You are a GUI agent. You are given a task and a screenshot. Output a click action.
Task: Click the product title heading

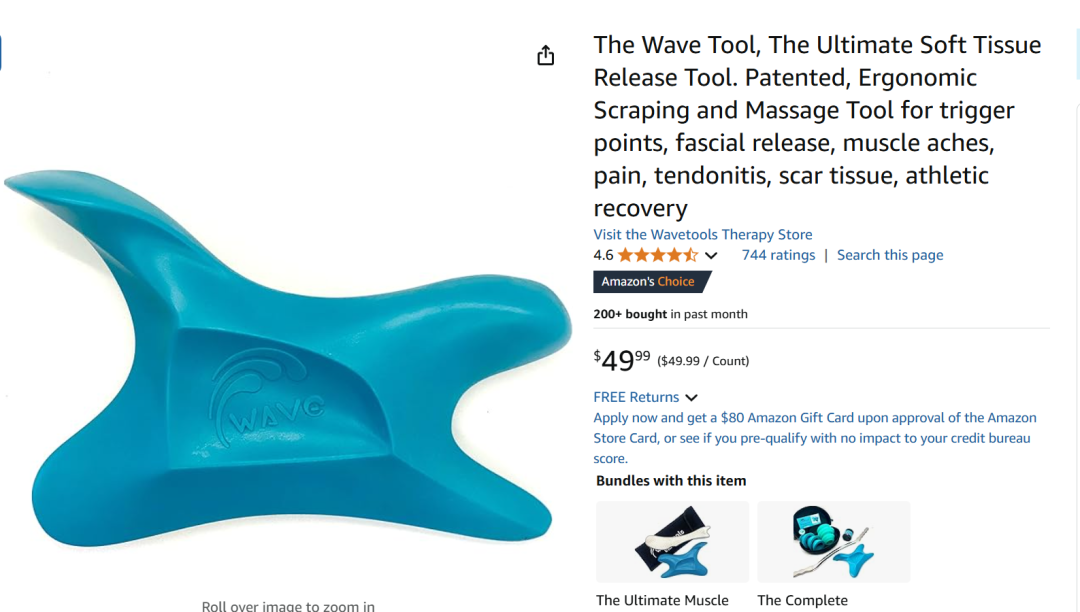[x=818, y=126]
